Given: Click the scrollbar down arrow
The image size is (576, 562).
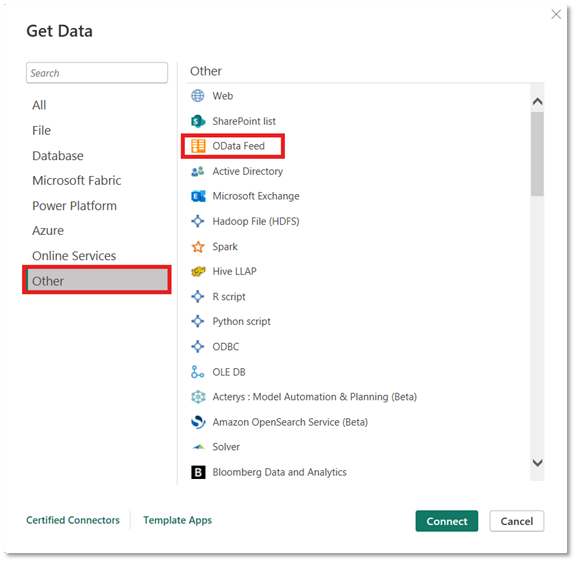Looking at the screenshot, I should 537,463.
